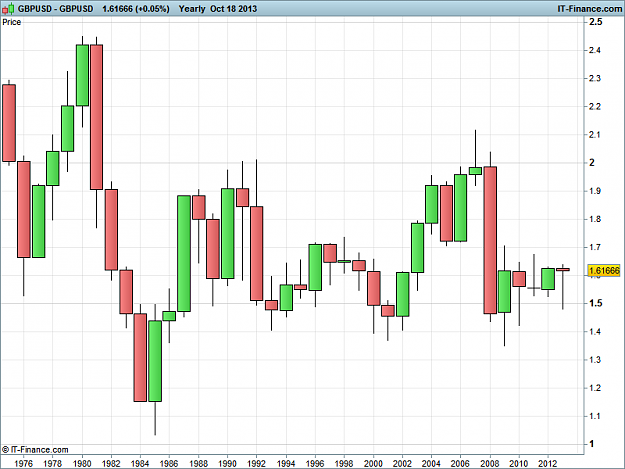625x469 pixels.
Task: Click the bold 2 price axis label
Action: (x=592, y=163)
